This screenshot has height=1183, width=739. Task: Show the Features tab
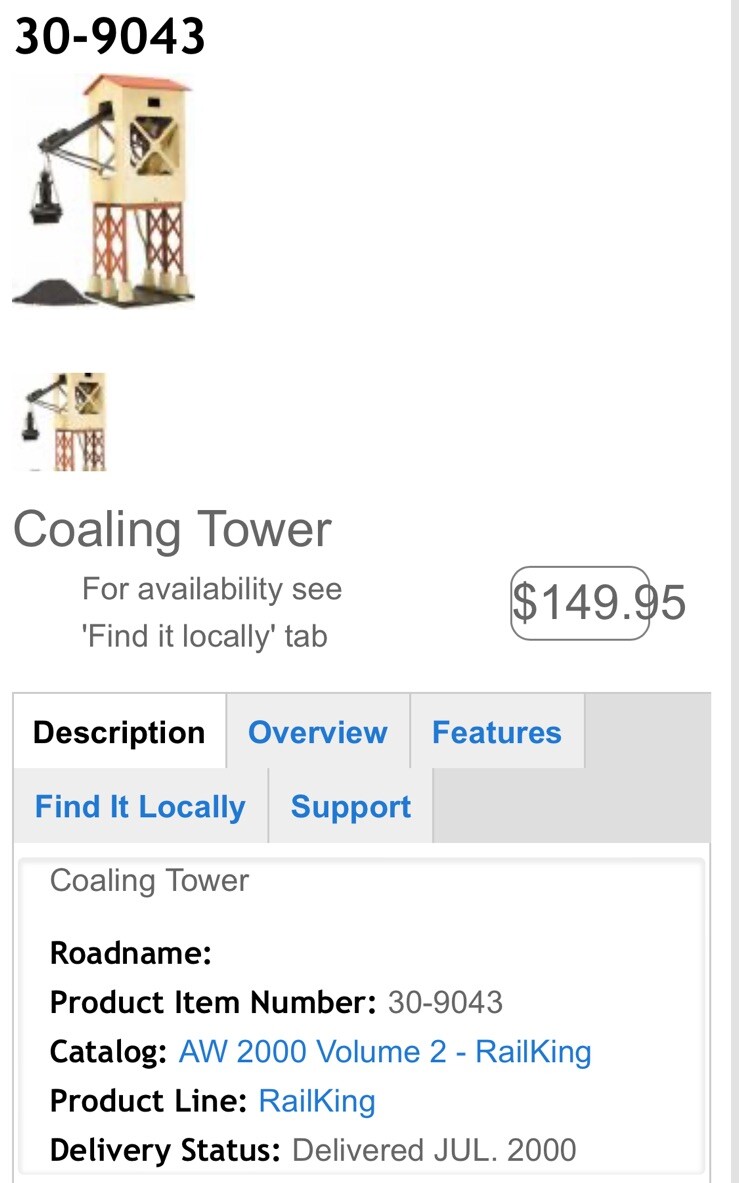tap(496, 732)
